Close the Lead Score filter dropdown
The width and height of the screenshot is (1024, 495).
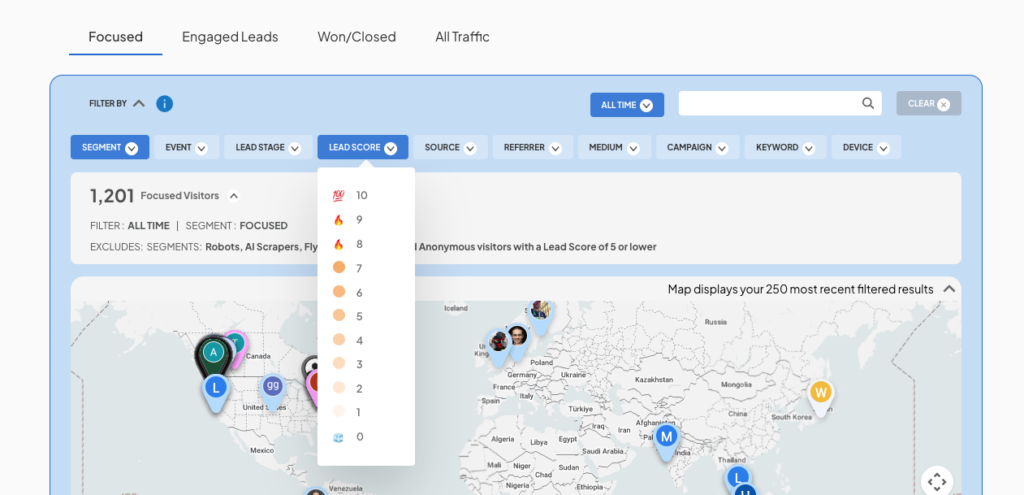[x=363, y=148]
